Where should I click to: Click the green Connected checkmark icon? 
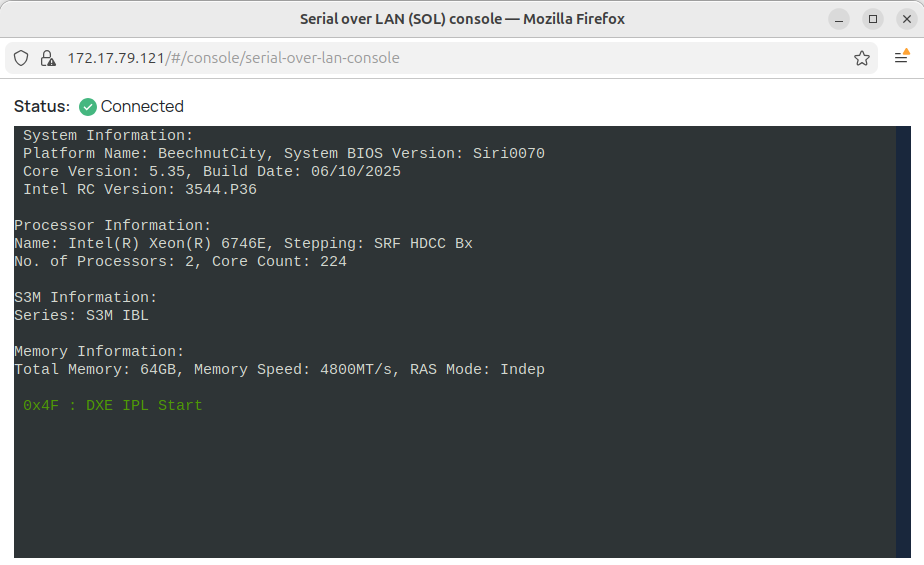coord(88,107)
